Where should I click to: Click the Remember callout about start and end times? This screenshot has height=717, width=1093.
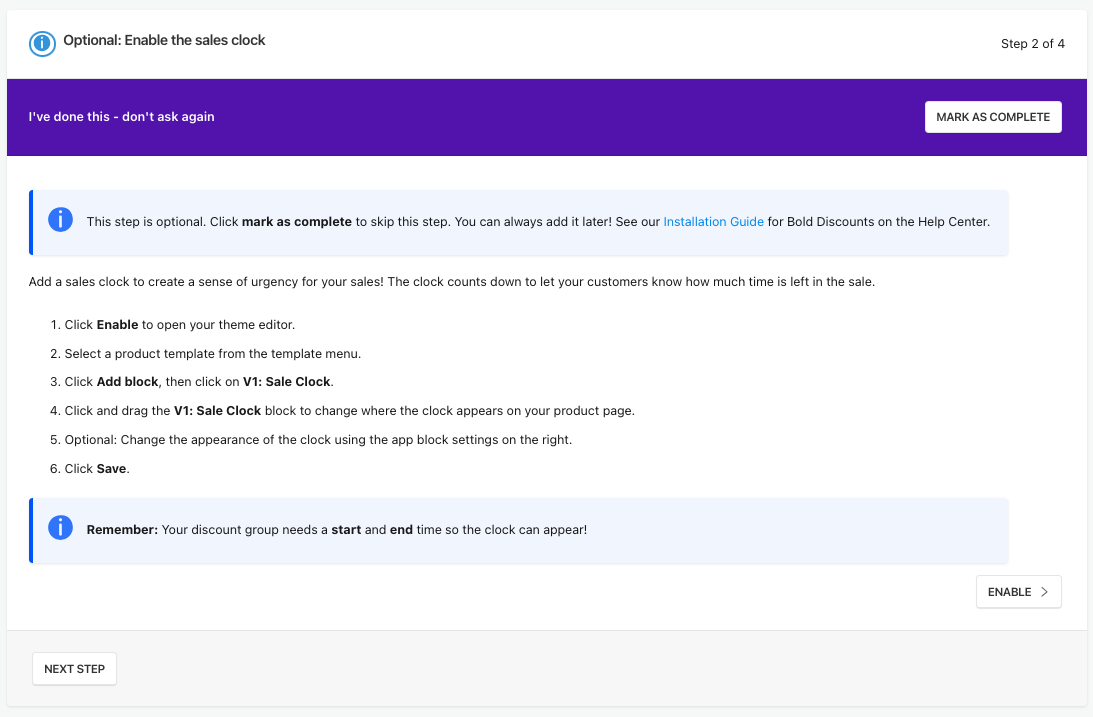pos(520,529)
